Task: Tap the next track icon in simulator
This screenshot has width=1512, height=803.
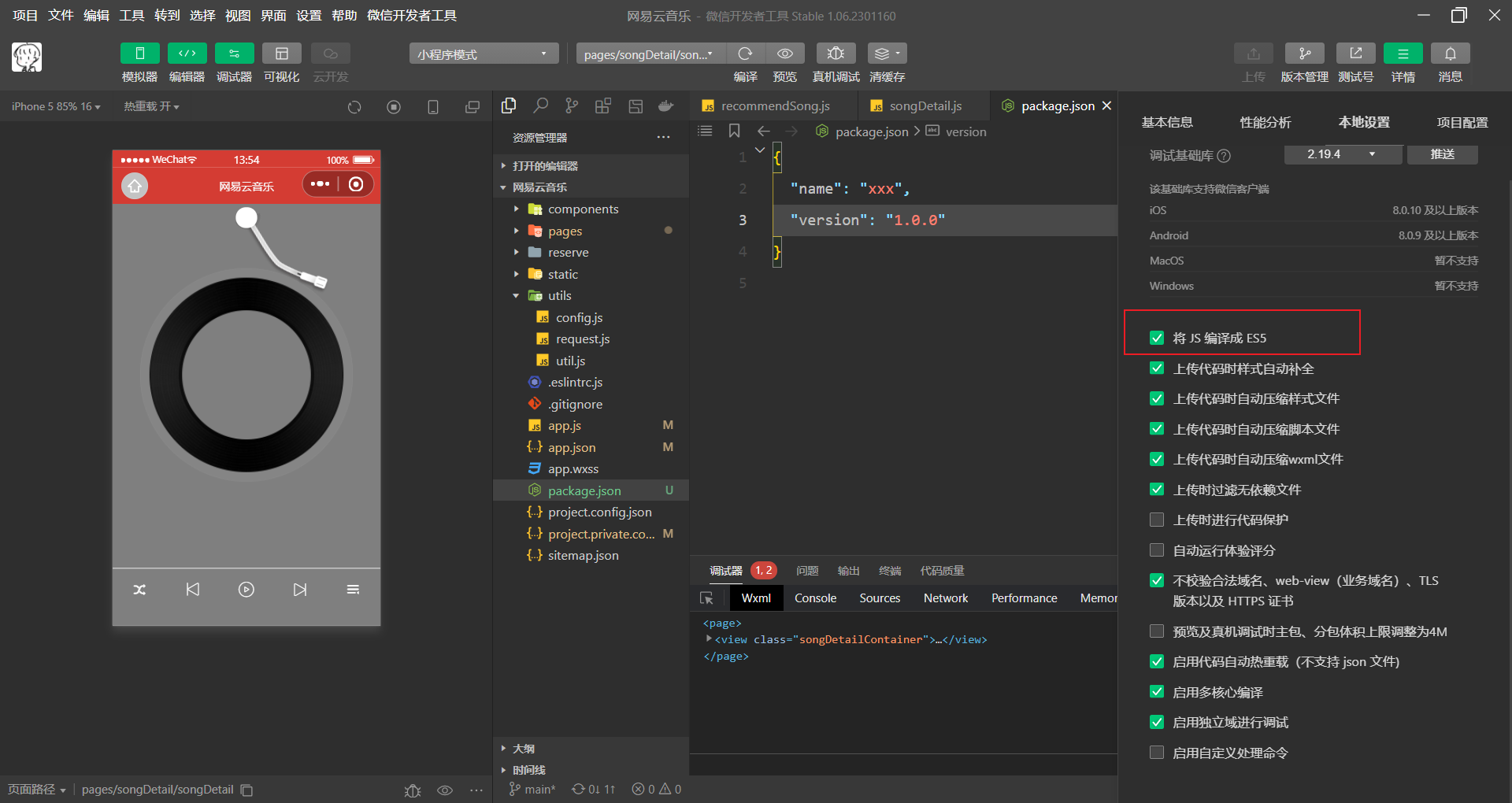Action: pos(300,590)
